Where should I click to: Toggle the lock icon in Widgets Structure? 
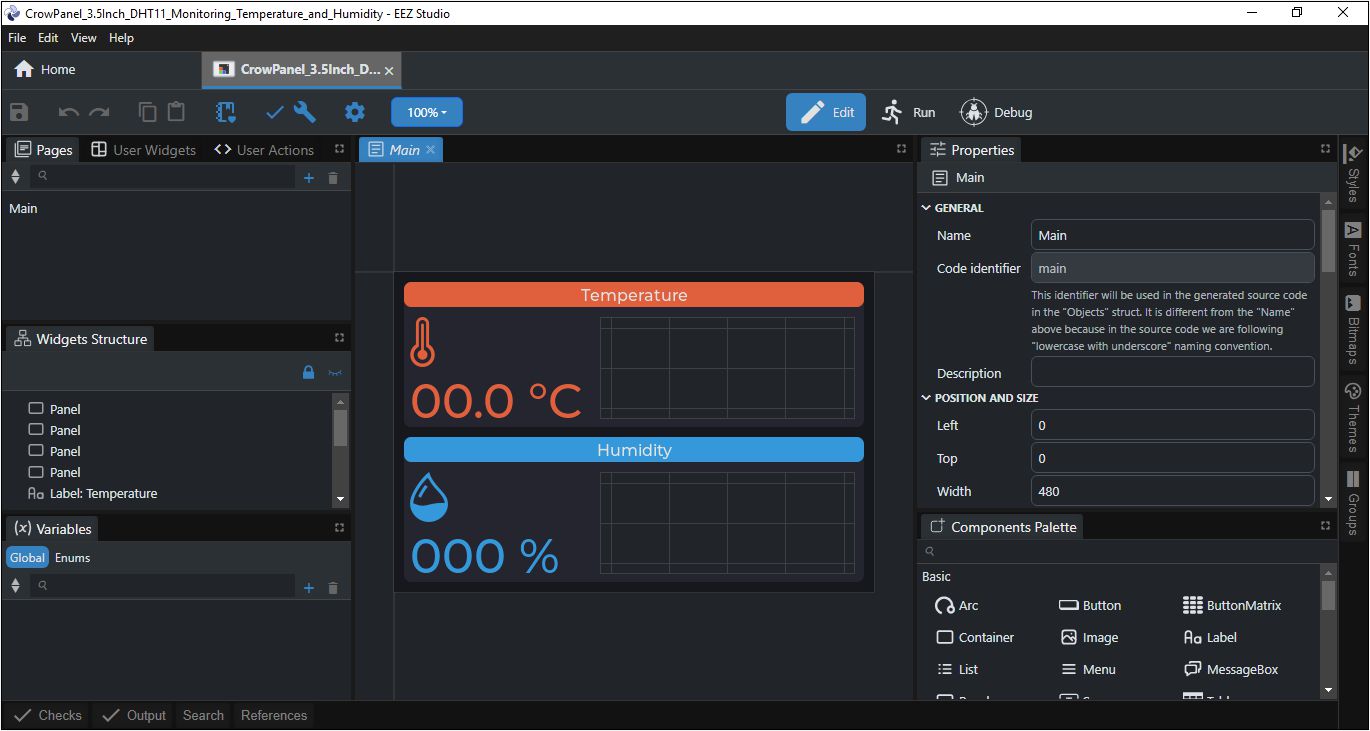tap(309, 373)
